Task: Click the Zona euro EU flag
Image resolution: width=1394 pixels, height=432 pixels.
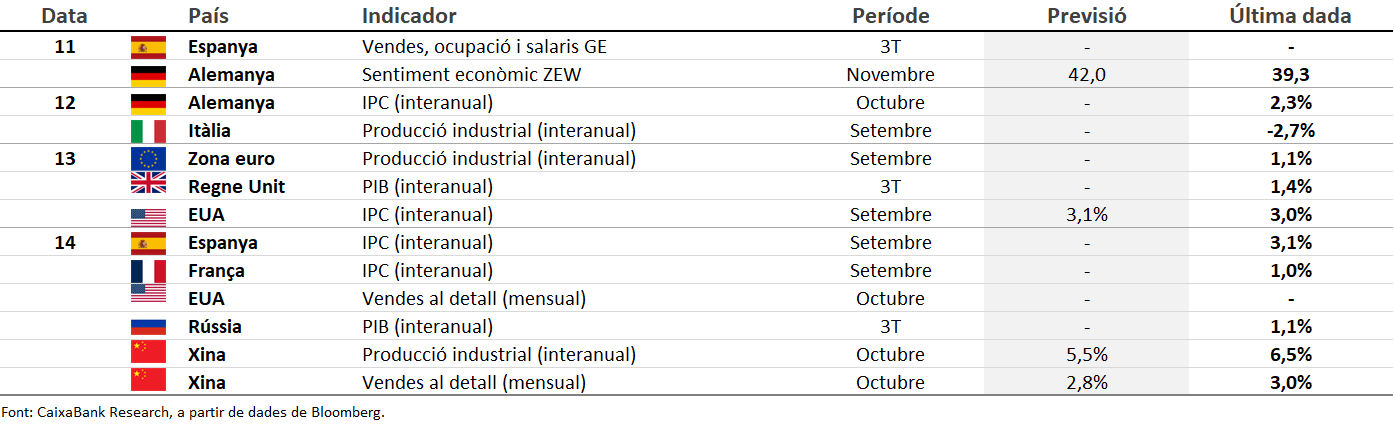Action: pos(148,159)
